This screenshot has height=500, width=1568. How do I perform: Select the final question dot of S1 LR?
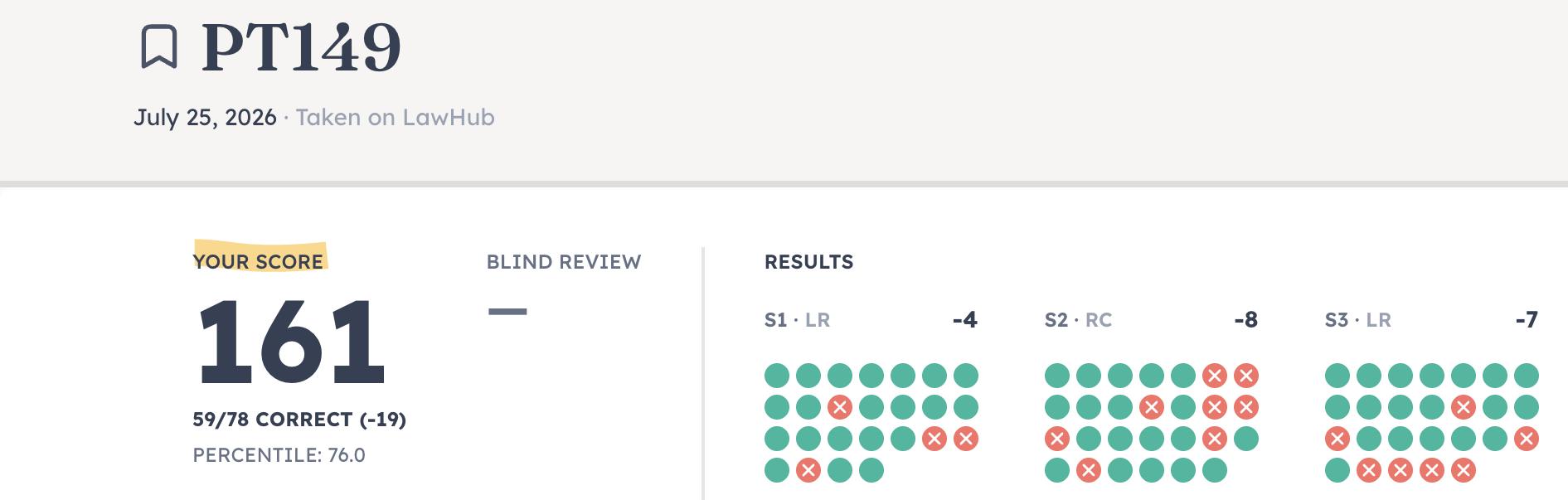[x=871, y=470]
